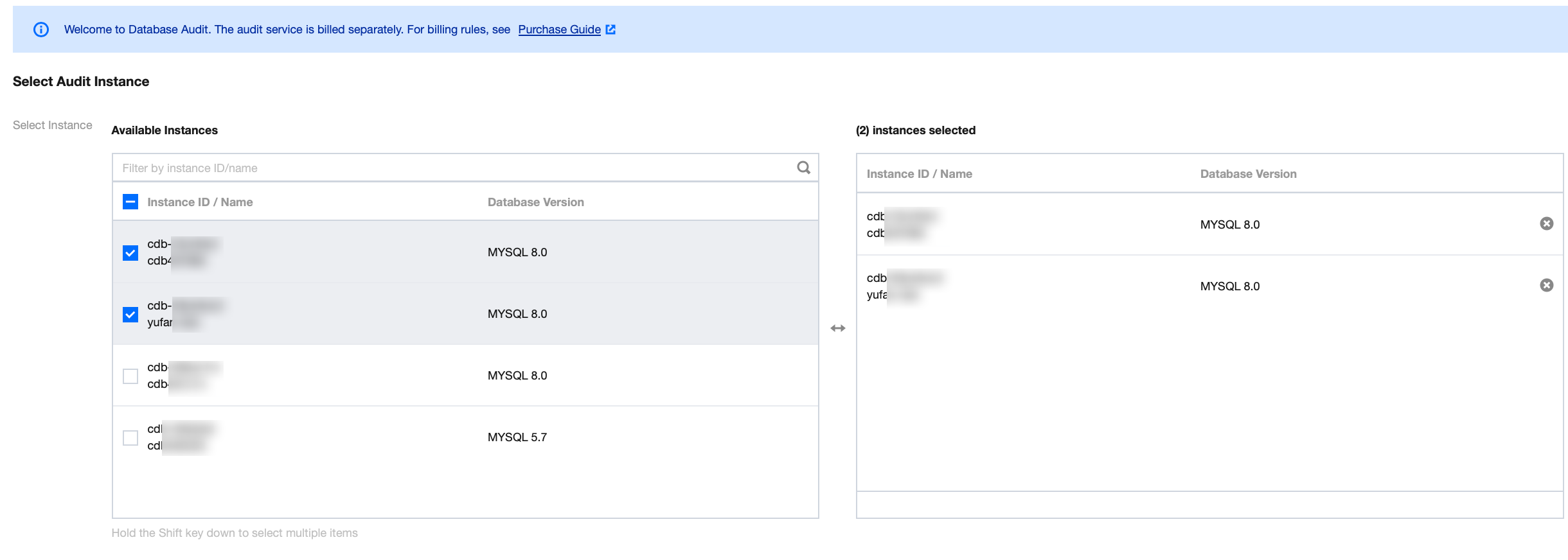Uncheck the yufa instance checkbox
The image size is (1568, 560).
(x=130, y=314)
